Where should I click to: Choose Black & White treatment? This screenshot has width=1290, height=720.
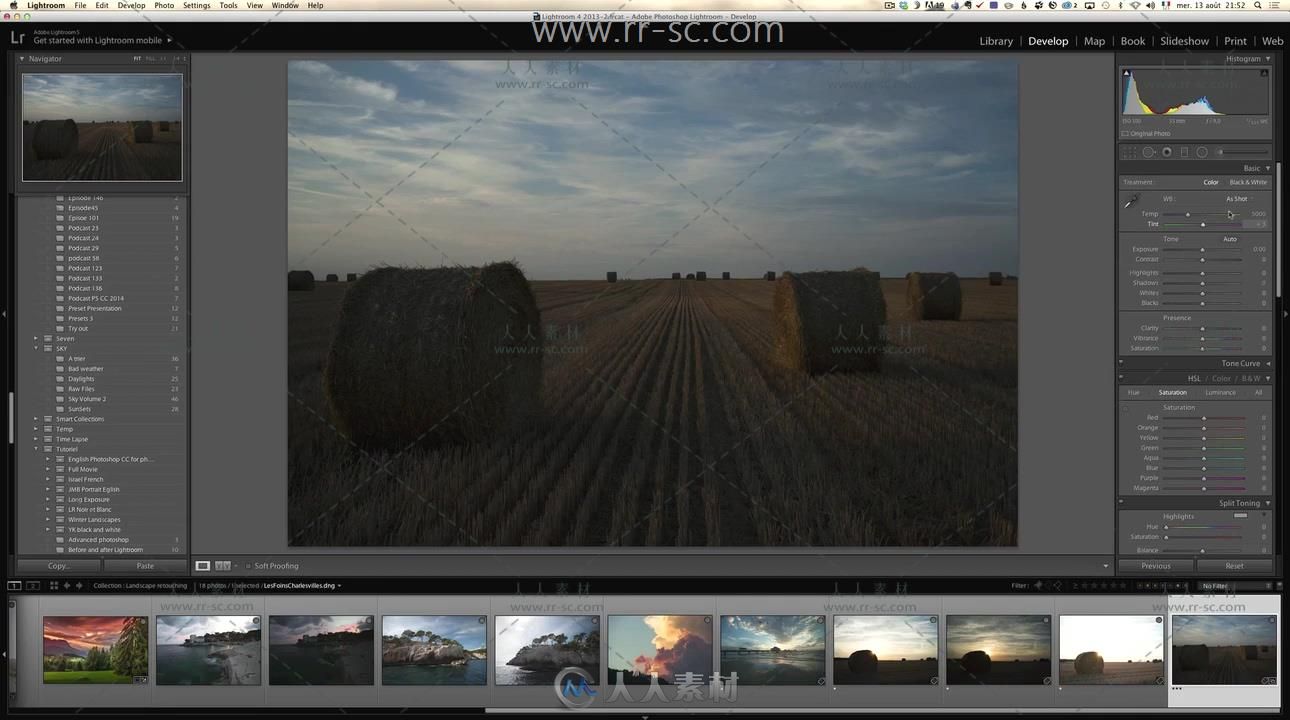point(1248,182)
